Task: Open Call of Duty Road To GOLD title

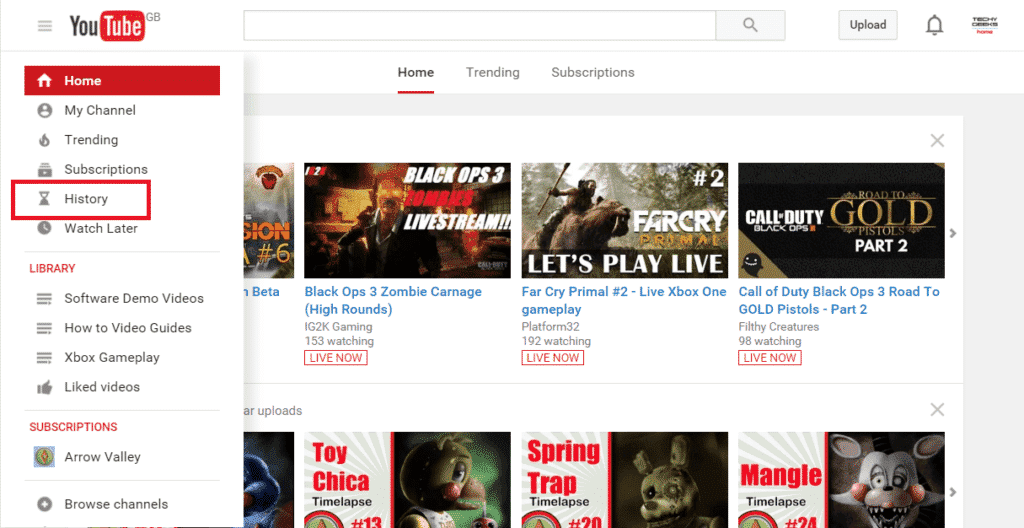Action: tap(839, 300)
